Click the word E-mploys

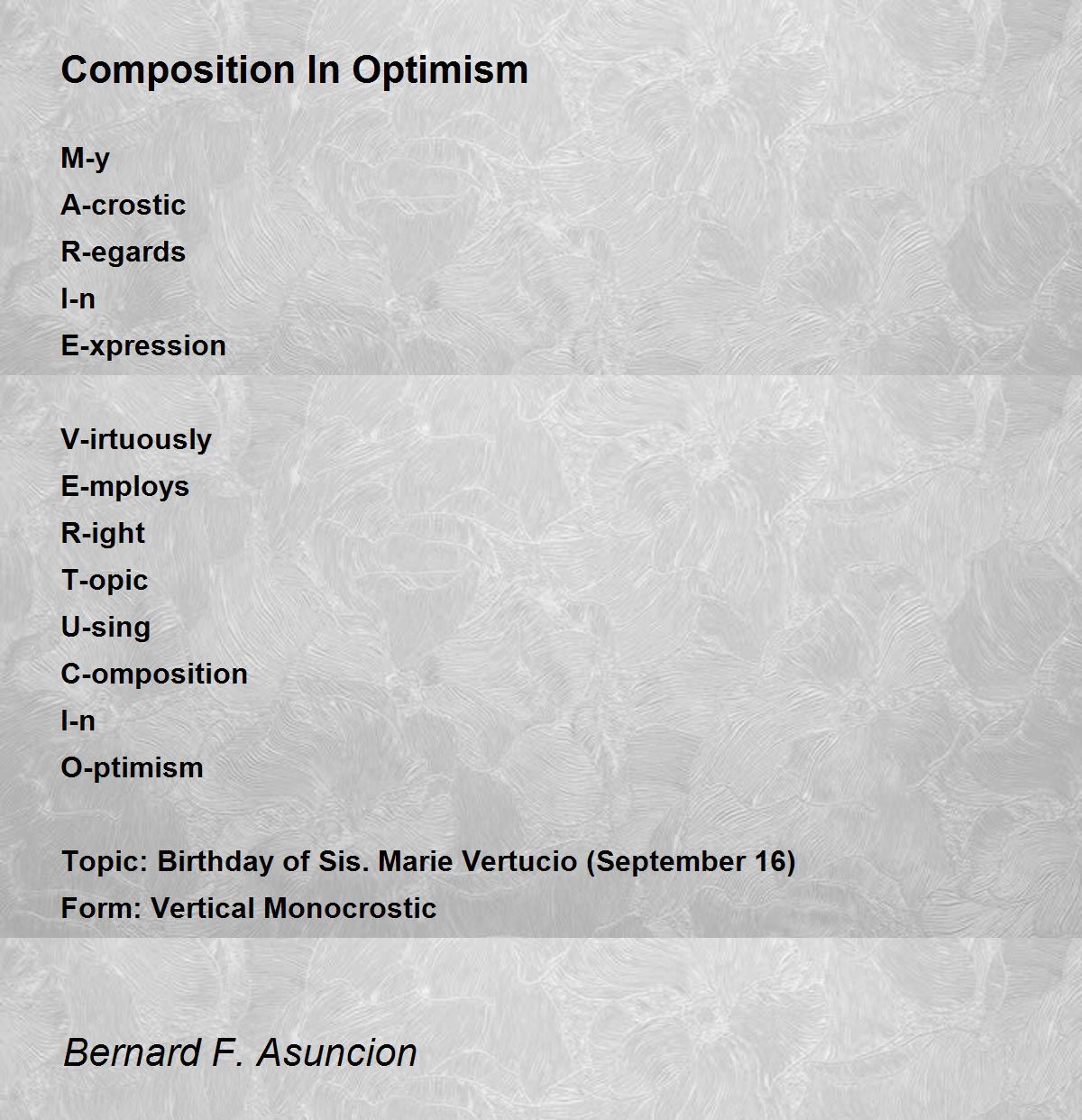[x=124, y=486]
